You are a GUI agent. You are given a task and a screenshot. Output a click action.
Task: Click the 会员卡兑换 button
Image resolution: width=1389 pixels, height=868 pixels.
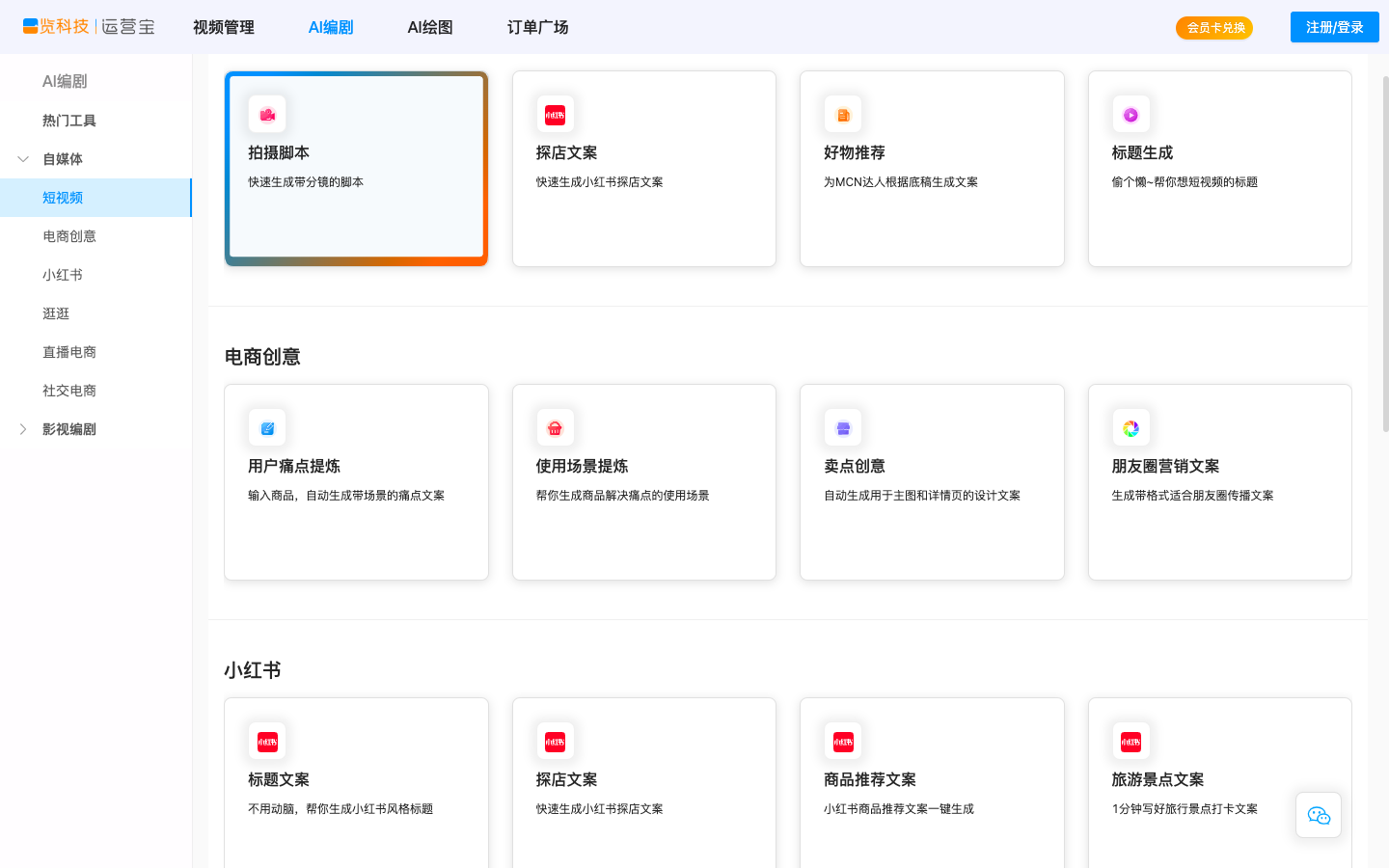(x=1214, y=27)
